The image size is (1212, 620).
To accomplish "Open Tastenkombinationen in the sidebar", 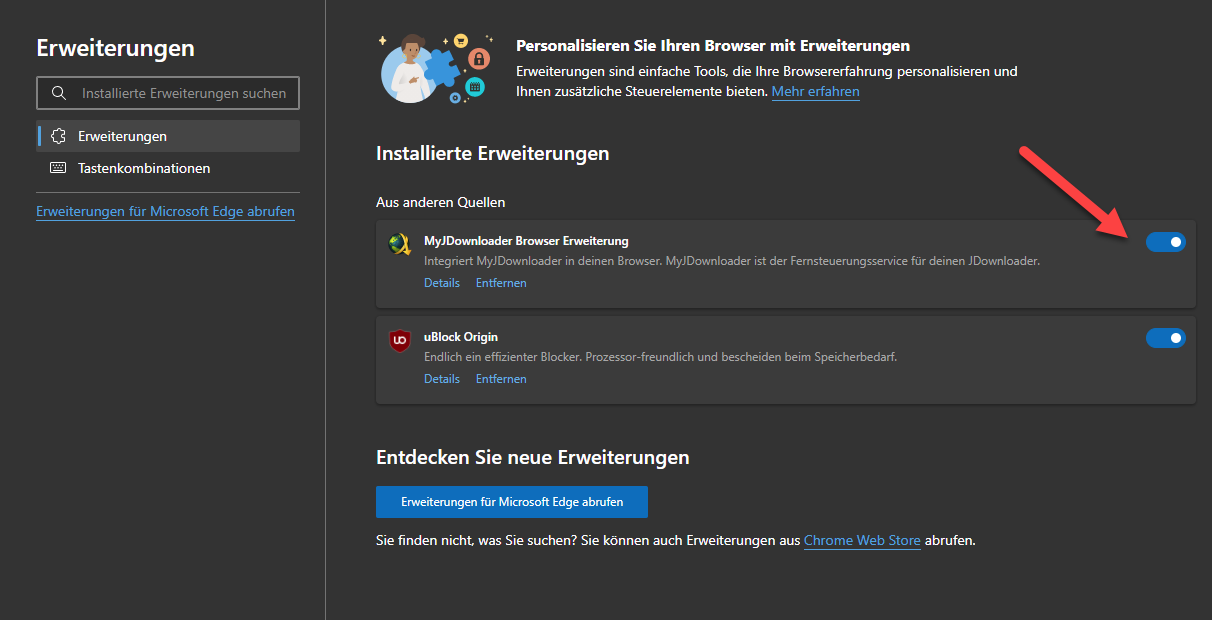I will [168, 168].
